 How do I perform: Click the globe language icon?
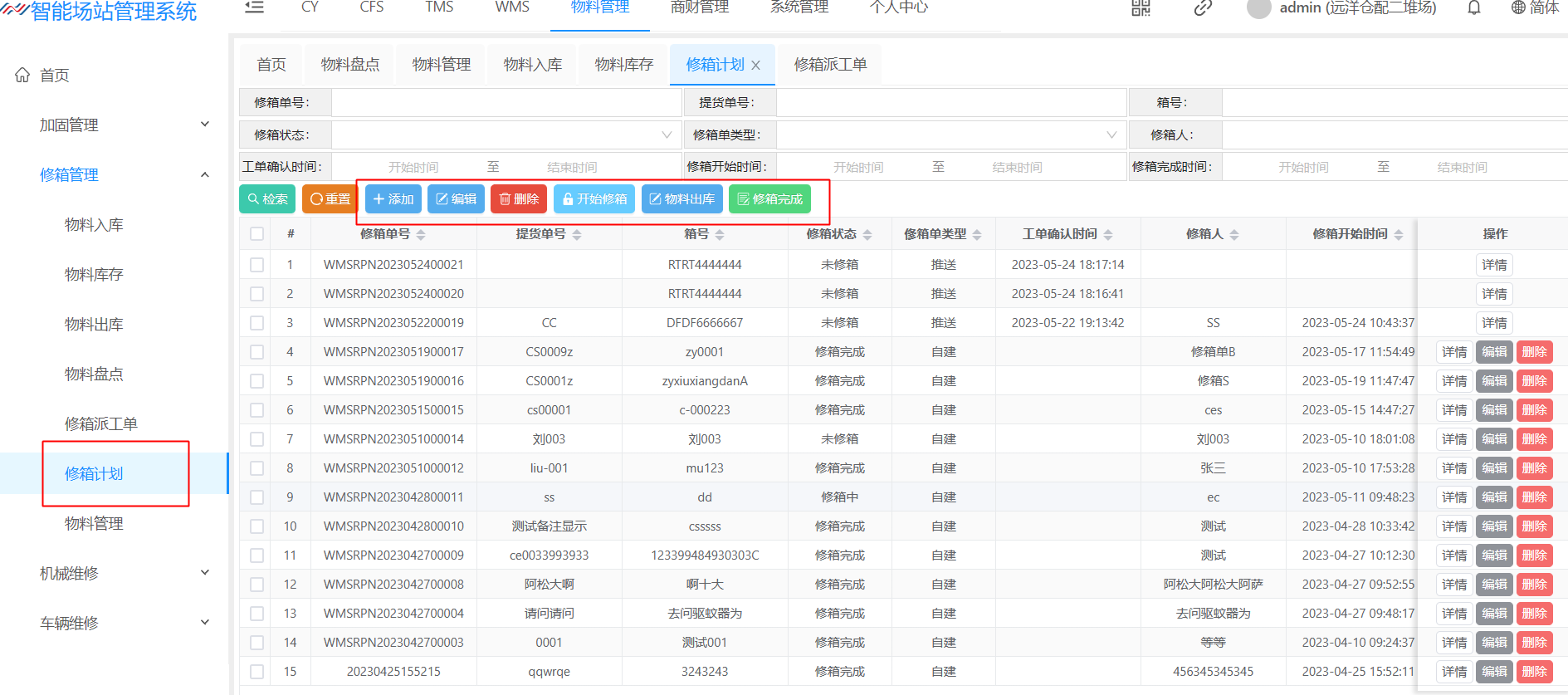pyautogui.click(x=1518, y=8)
